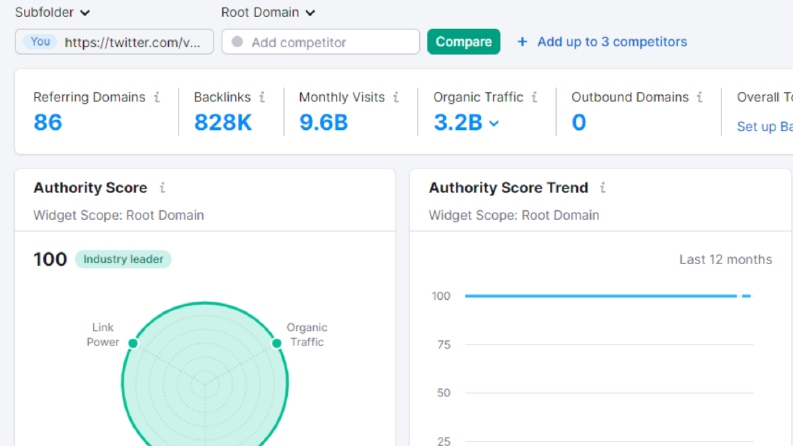
Task: Click the Authority Score Trend info icon
Action: tap(602, 188)
